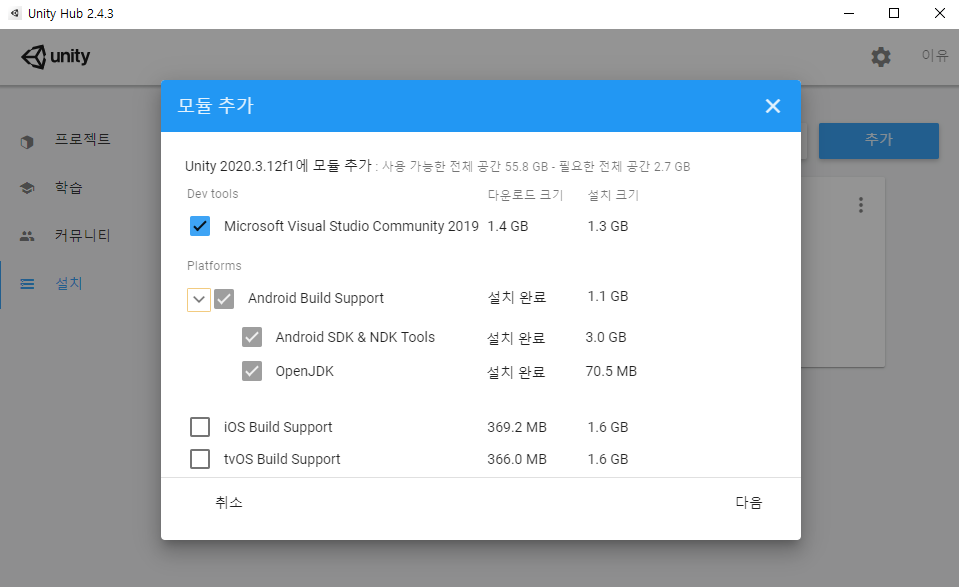The height and width of the screenshot is (587, 959).
Task: Click the tvOS Build Support label
Action: 282,459
